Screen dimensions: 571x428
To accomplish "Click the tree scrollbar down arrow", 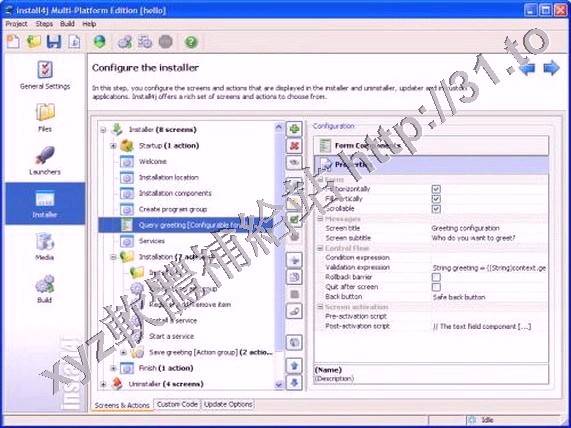I will point(279,385).
